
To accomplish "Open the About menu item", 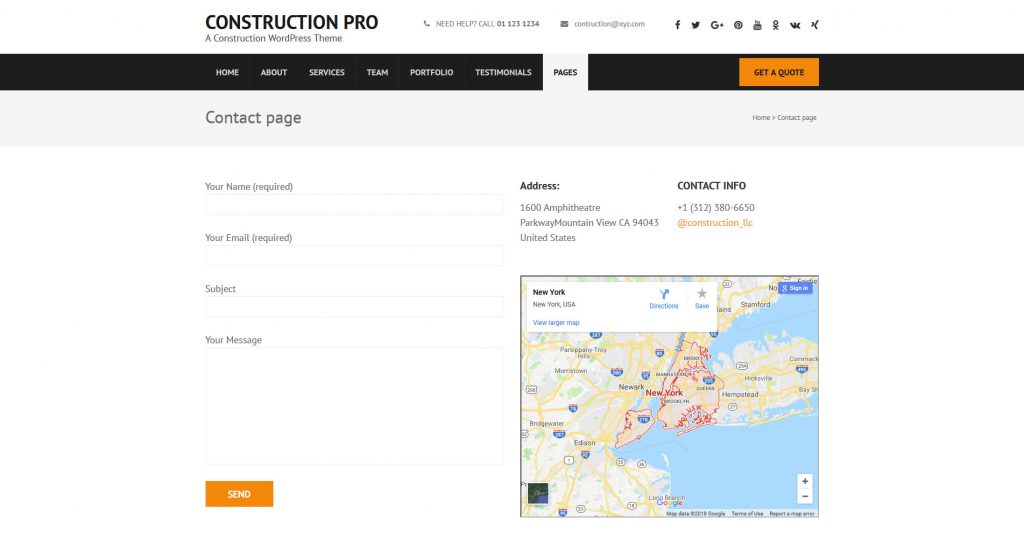I will tap(274, 73).
